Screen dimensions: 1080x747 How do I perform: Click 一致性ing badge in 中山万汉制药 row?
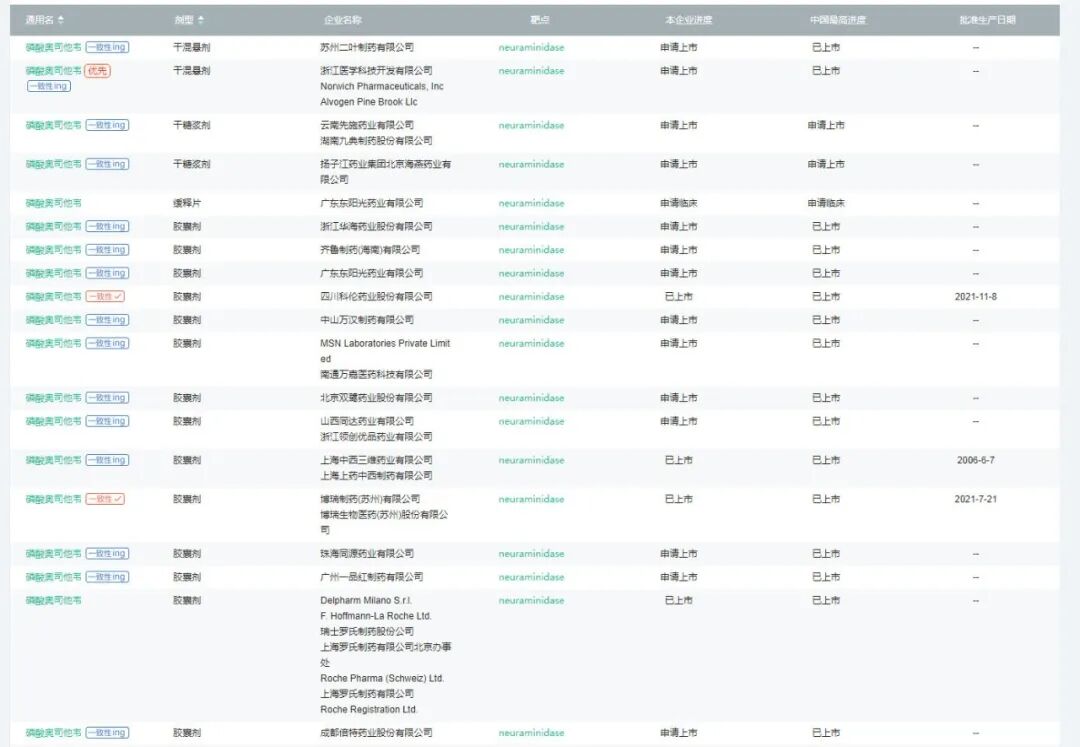[x=107, y=319]
